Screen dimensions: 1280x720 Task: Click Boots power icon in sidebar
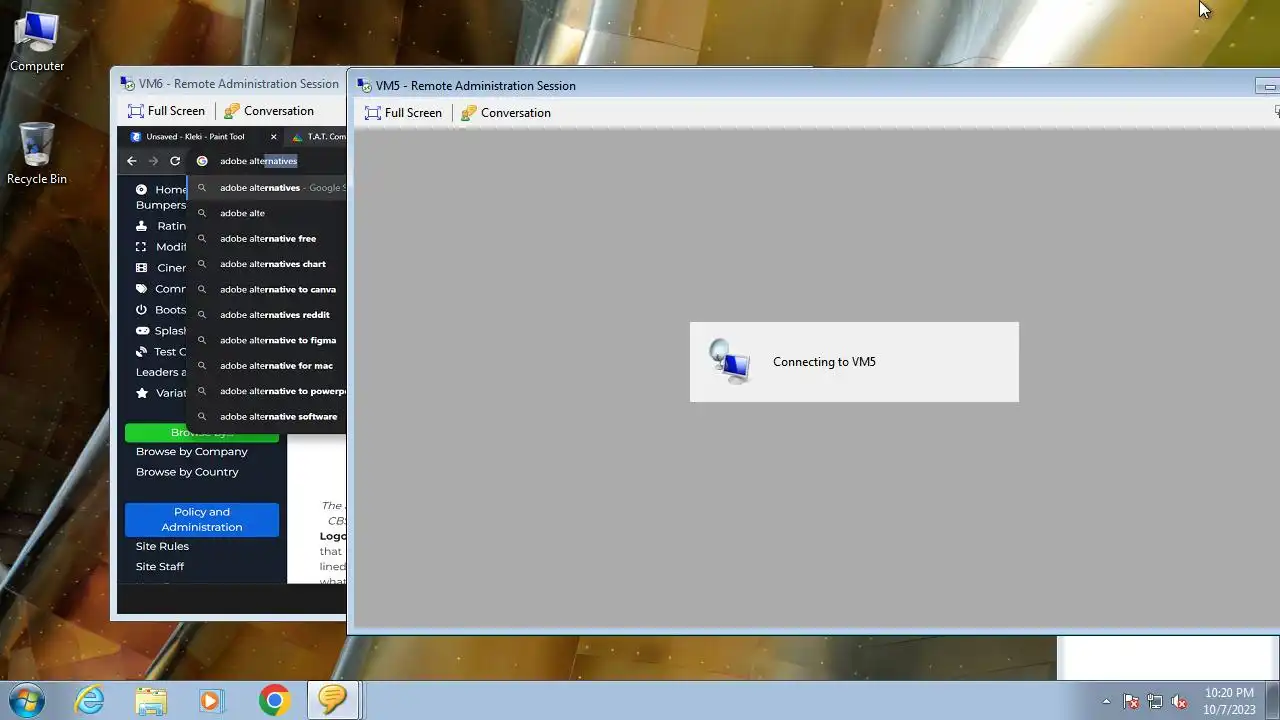(142, 310)
